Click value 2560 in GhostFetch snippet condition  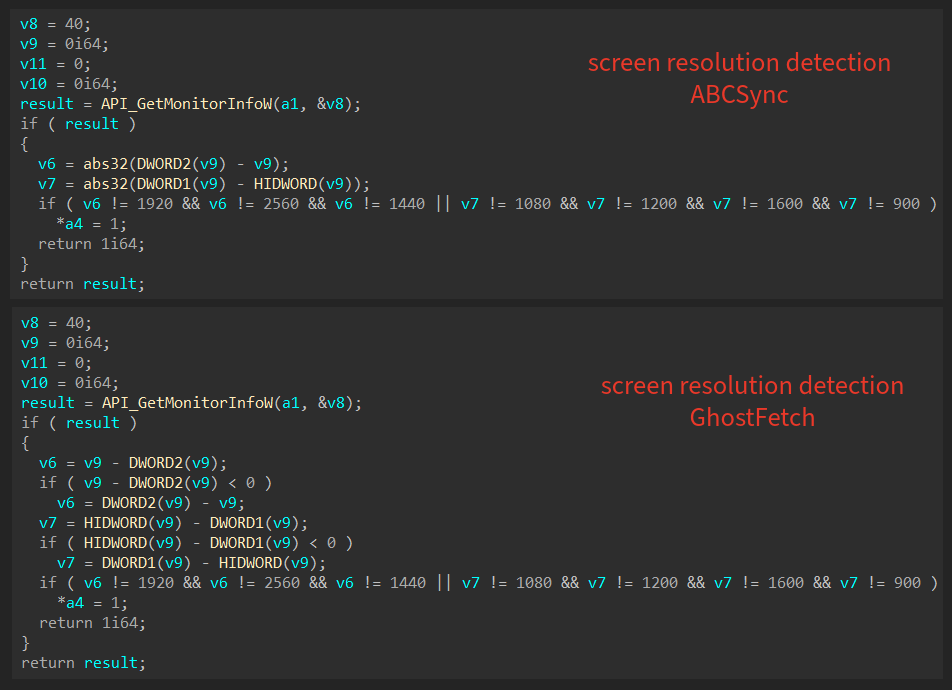(282, 583)
